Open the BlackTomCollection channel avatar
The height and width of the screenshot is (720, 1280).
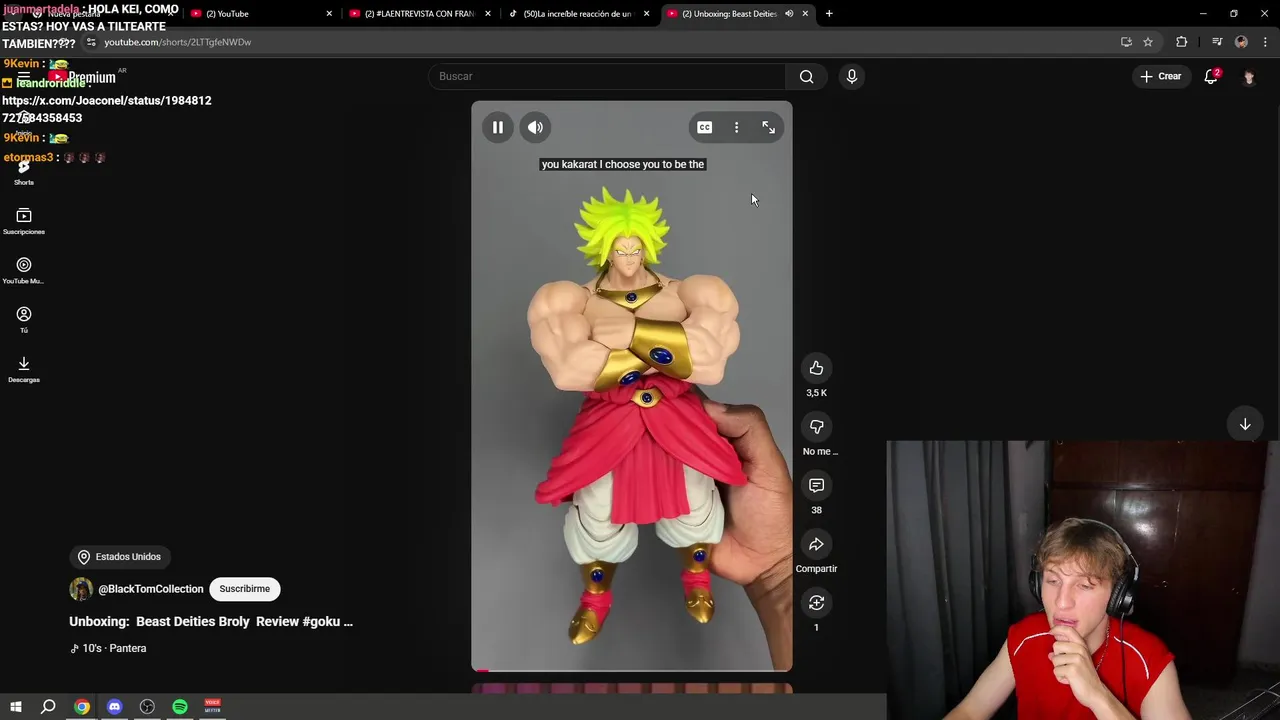click(x=81, y=589)
